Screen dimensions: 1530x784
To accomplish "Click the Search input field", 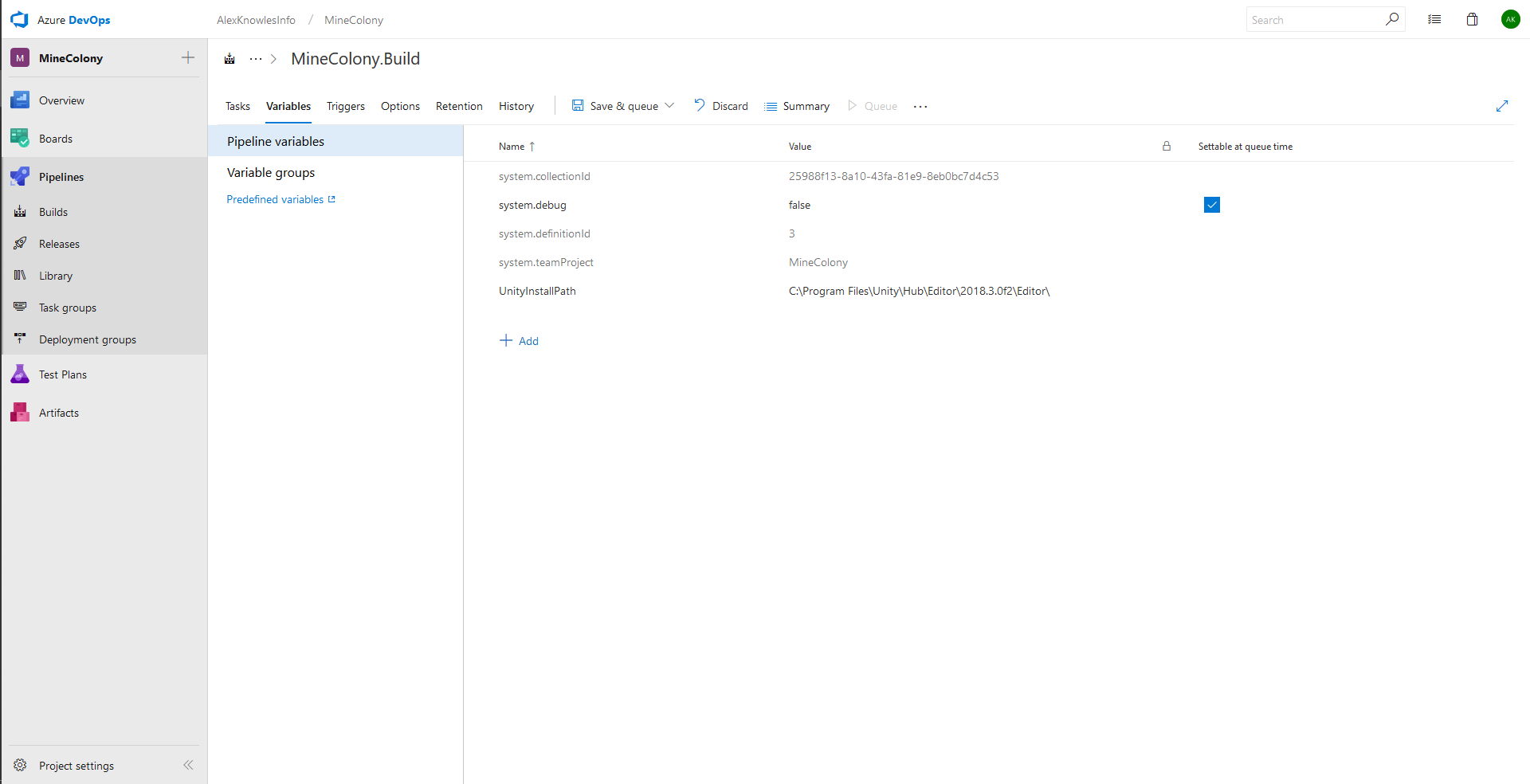I will (x=1315, y=20).
